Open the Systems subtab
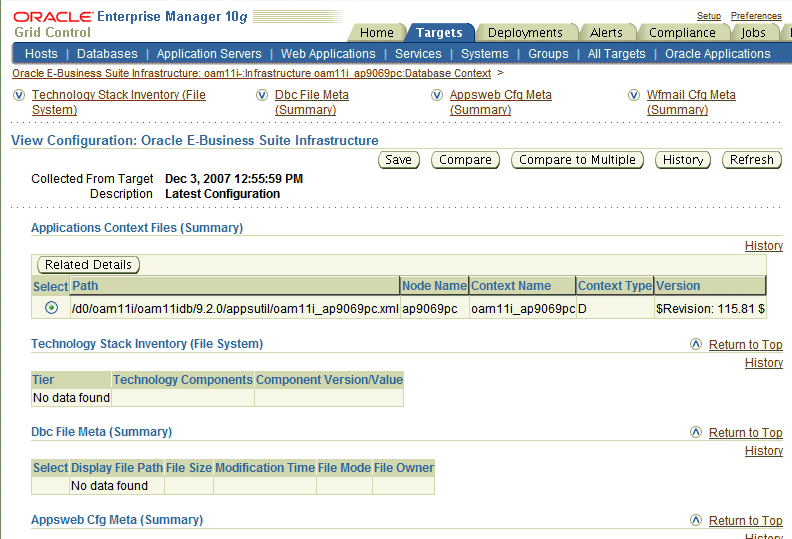This screenshot has width=792, height=539. click(x=484, y=54)
